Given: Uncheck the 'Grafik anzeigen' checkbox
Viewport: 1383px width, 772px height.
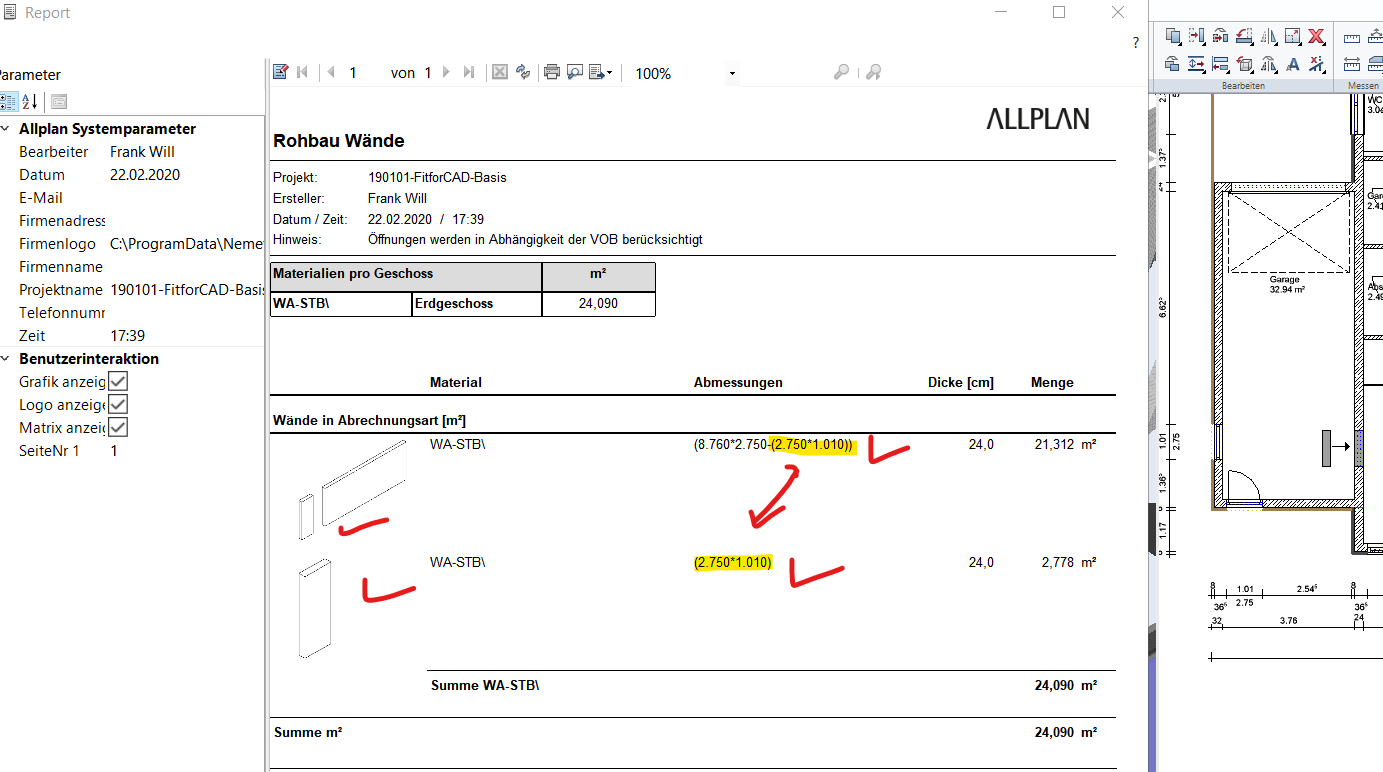Looking at the screenshot, I should click(118, 381).
